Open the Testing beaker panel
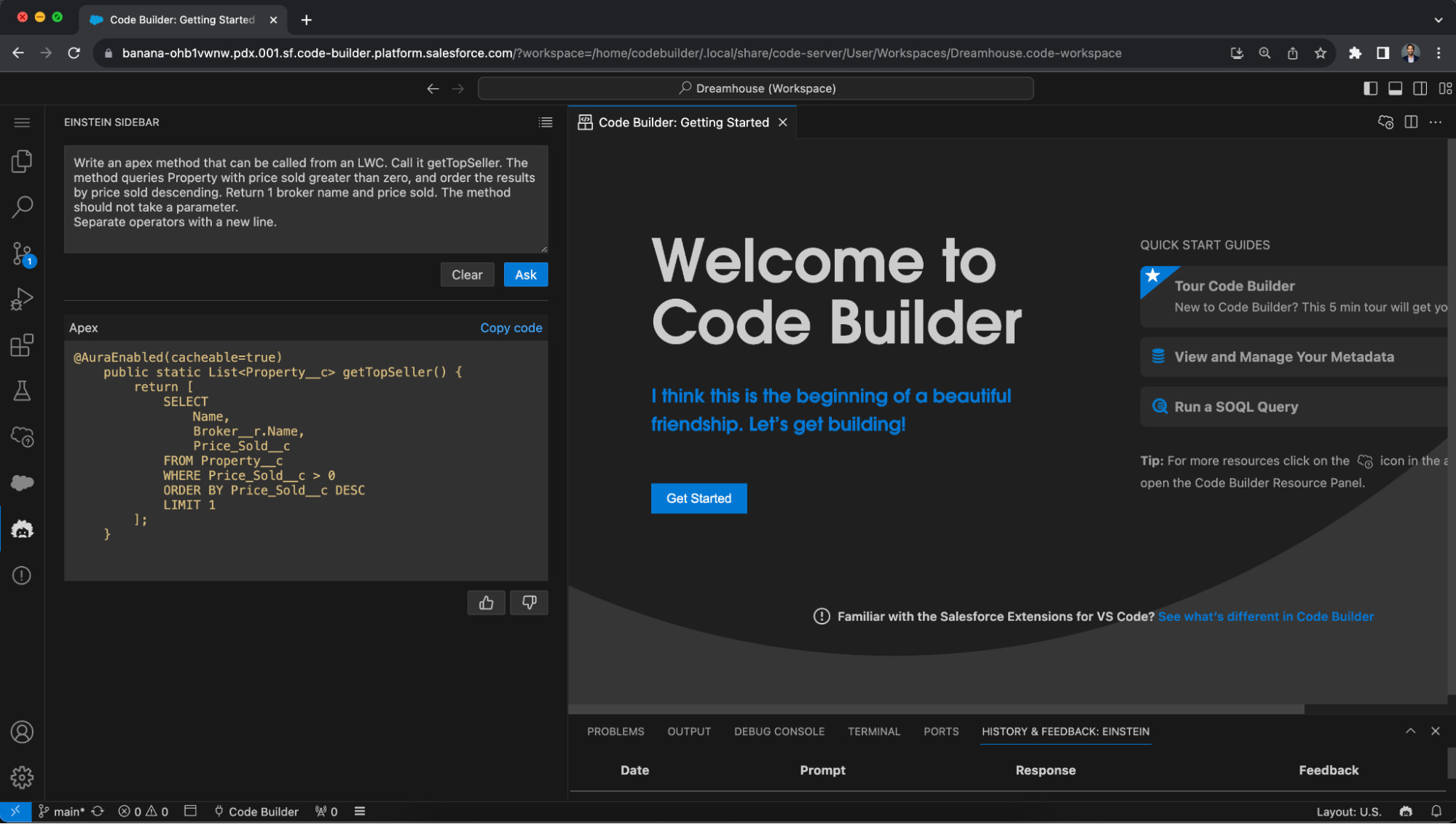Screen dimensions: 1456x824 point(22,391)
